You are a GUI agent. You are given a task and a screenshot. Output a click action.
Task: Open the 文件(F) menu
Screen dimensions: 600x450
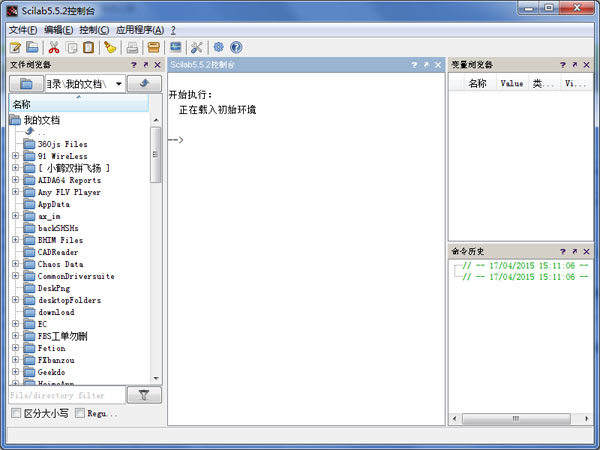(x=23, y=30)
